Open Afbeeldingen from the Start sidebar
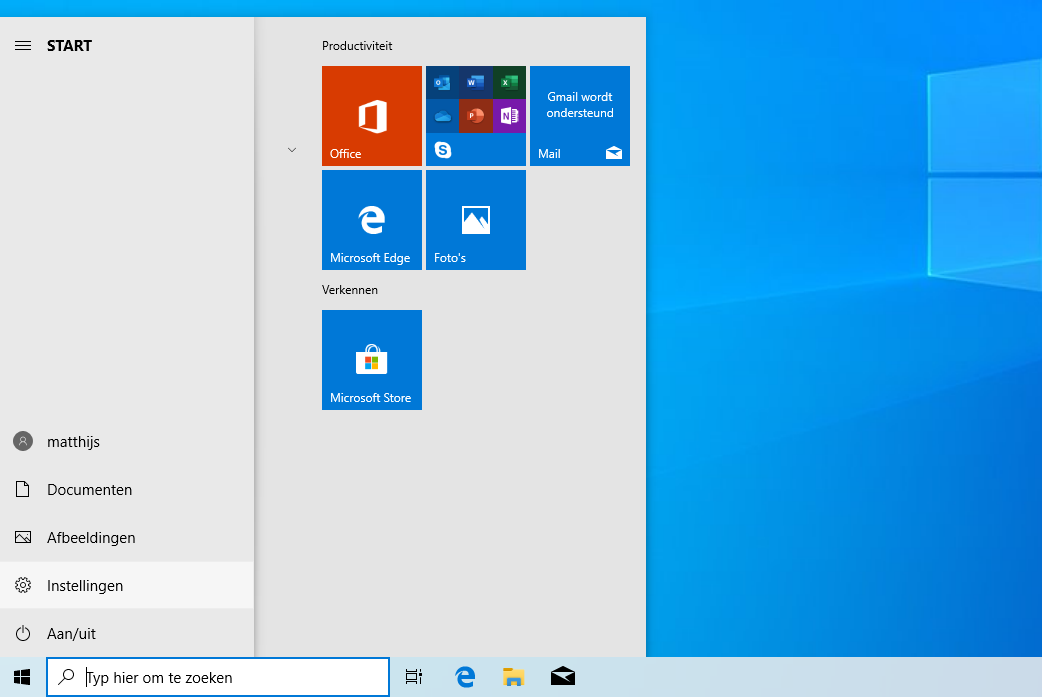The image size is (1042, 697). tap(90, 538)
